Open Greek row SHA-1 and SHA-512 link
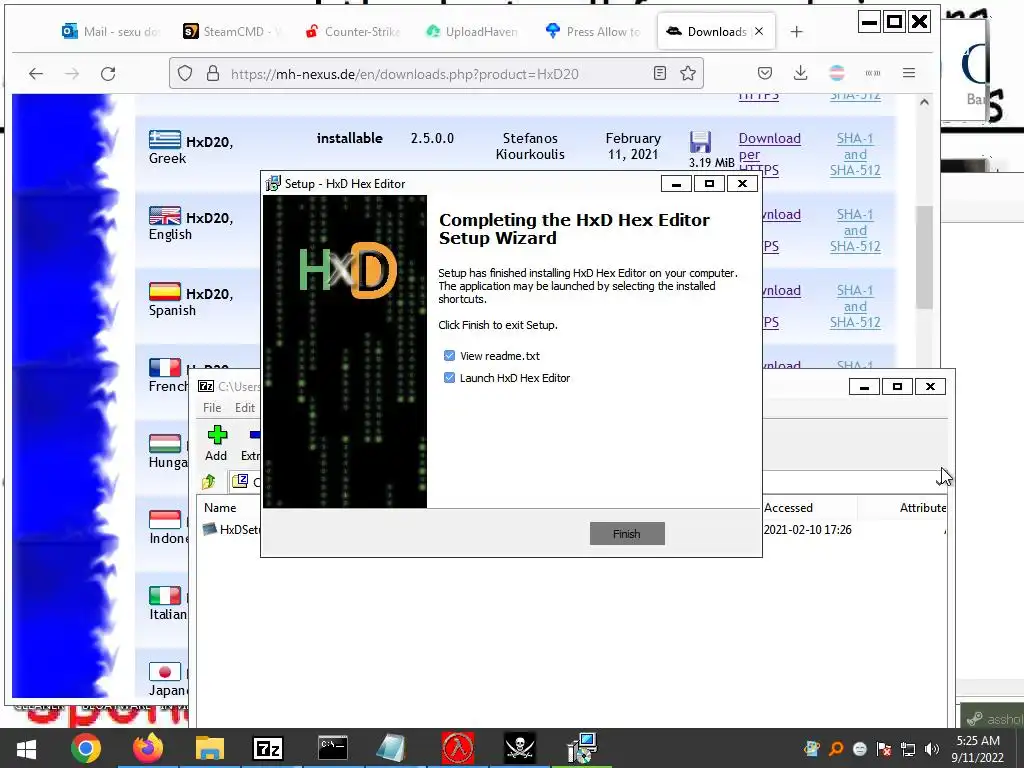Image resolution: width=1024 pixels, height=768 pixels. click(x=855, y=154)
